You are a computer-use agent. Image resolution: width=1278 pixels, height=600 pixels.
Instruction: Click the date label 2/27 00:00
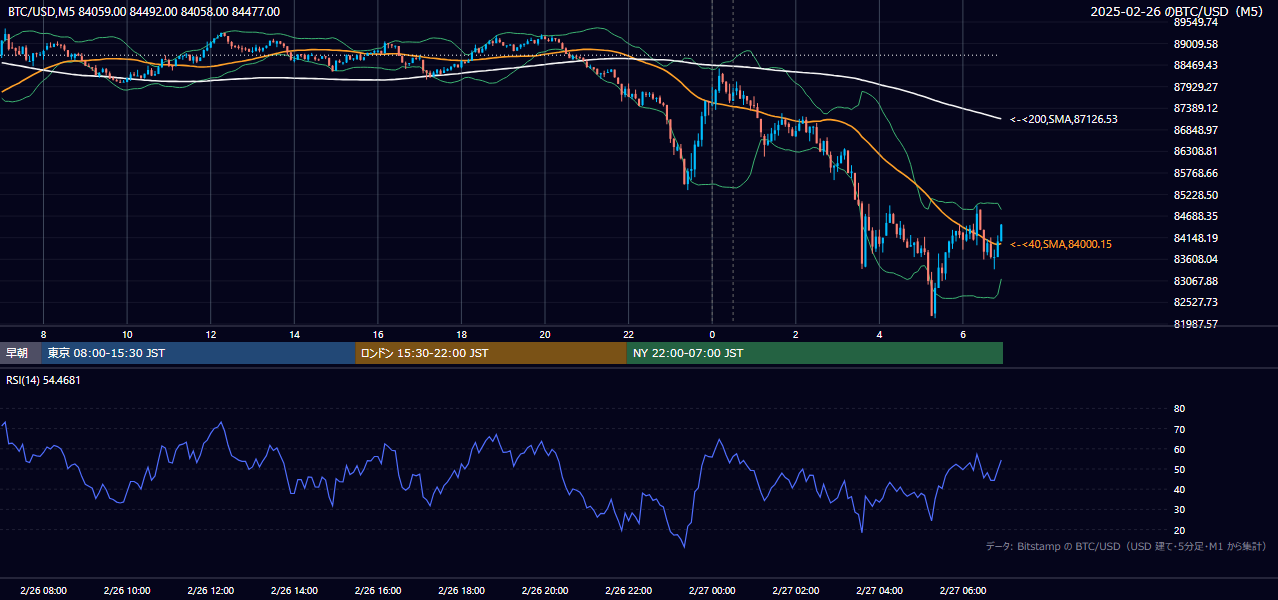(x=711, y=591)
